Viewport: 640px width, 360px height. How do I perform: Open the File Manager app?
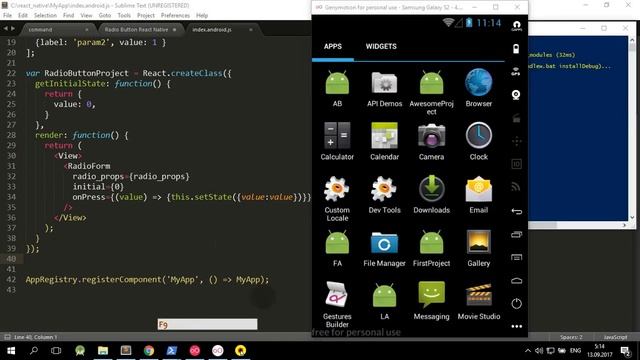point(384,248)
